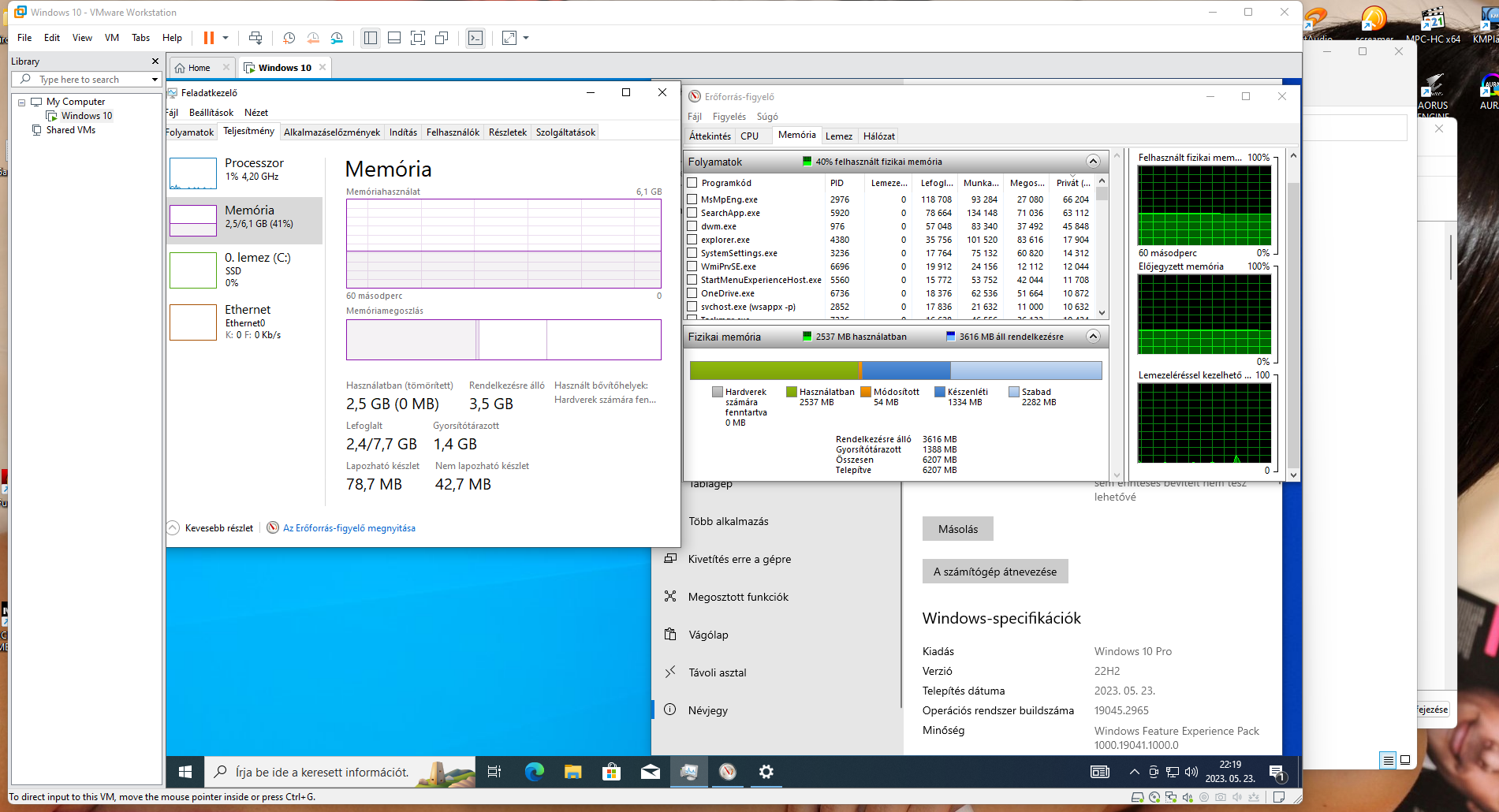Open the guest Windows Start menu
The height and width of the screenshot is (812, 1499).
coord(185,772)
